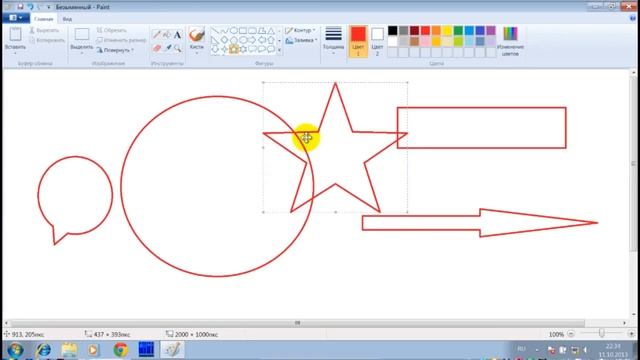Pick the green color swatch
Image resolution: width=640 pixels, height=360 pixels.
[458, 31]
